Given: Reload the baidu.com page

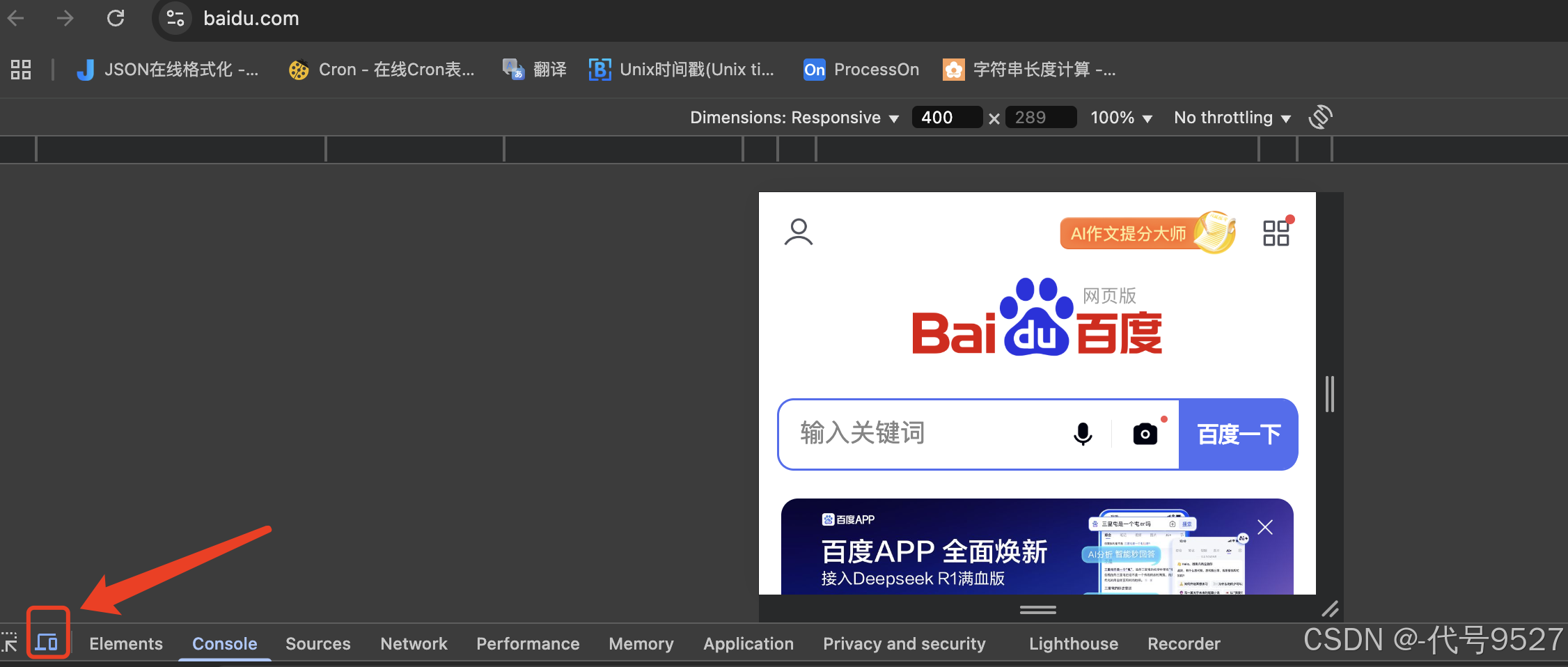Looking at the screenshot, I should click(116, 18).
